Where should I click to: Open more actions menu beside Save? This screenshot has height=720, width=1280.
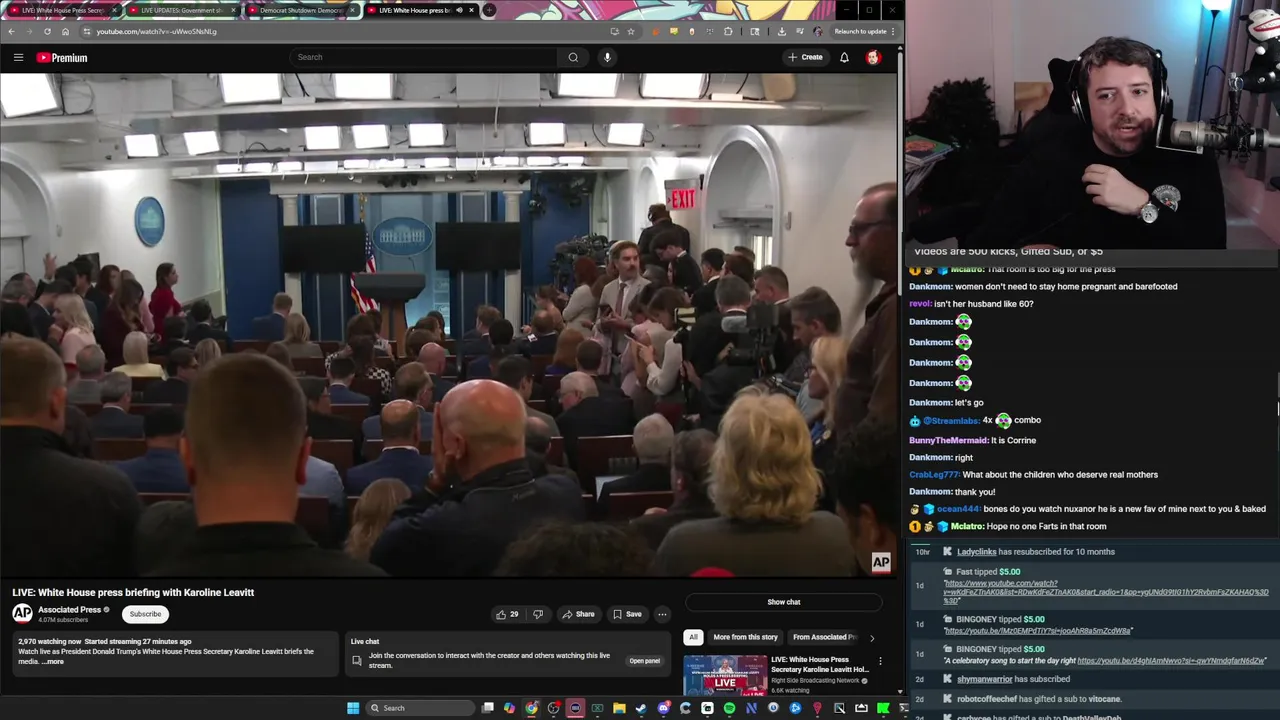pos(662,614)
